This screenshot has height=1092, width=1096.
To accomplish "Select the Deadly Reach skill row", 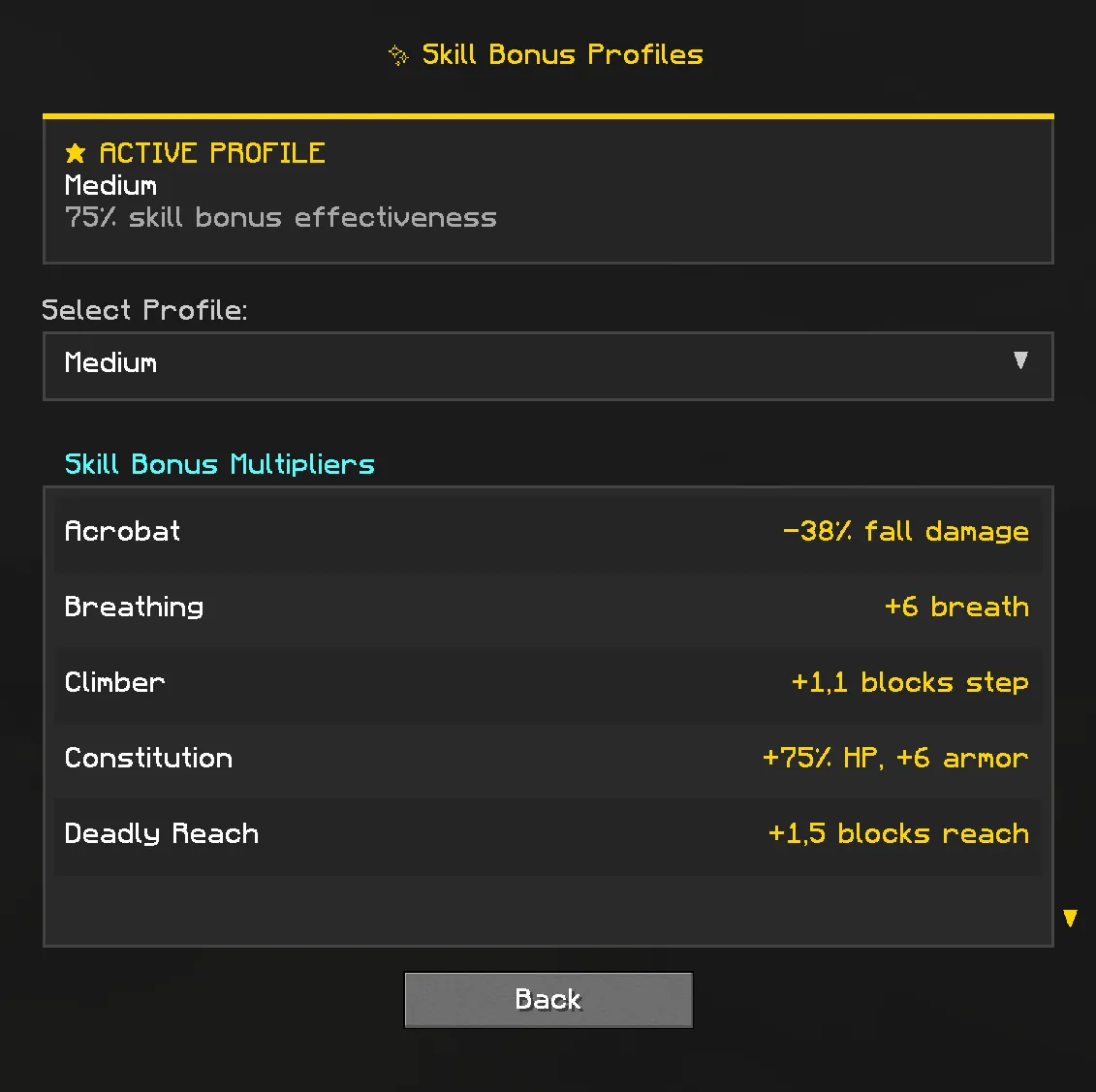I will tap(548, 834).
